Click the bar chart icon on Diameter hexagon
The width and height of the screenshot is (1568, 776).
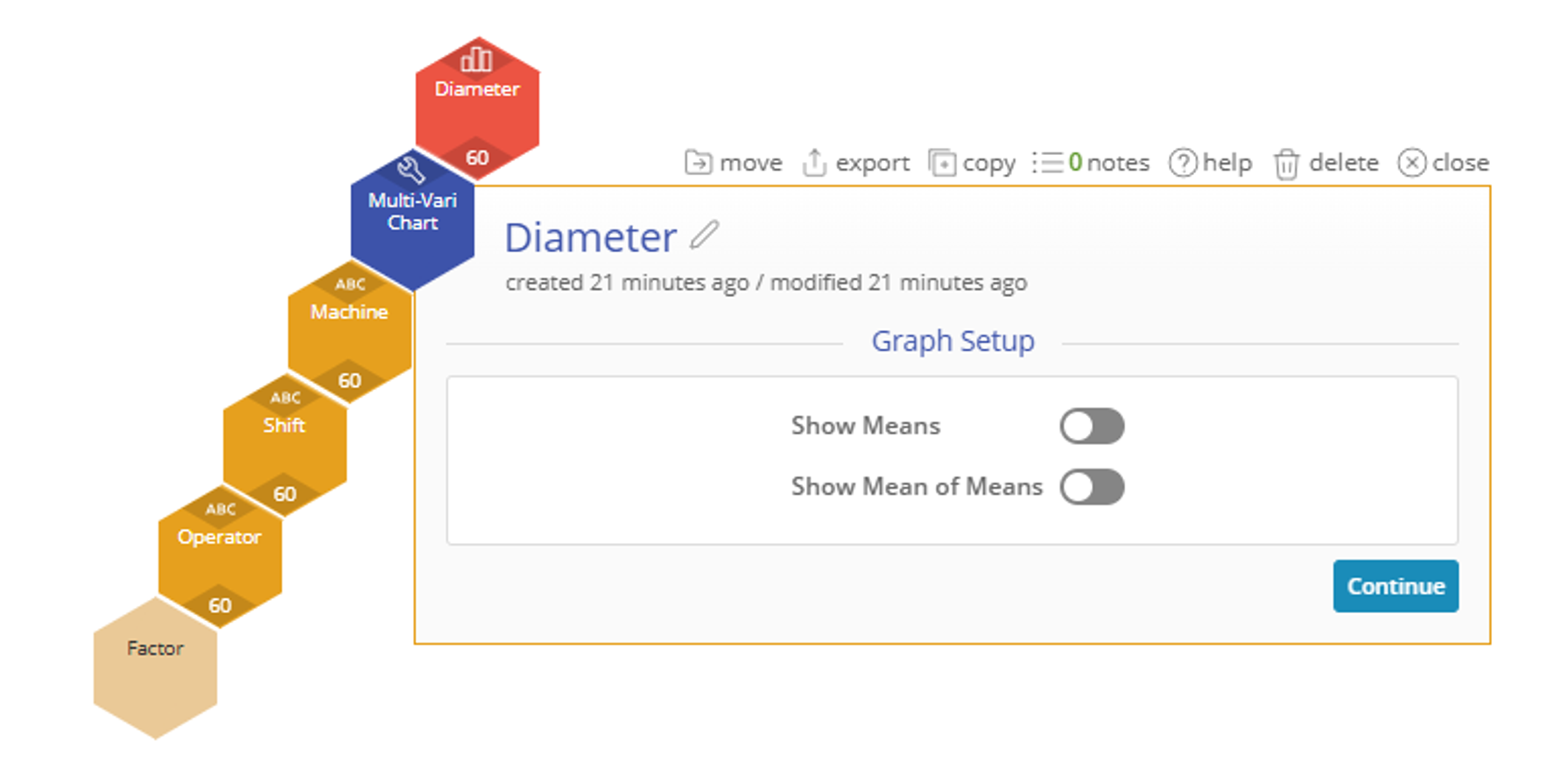(x=477, y=59)
